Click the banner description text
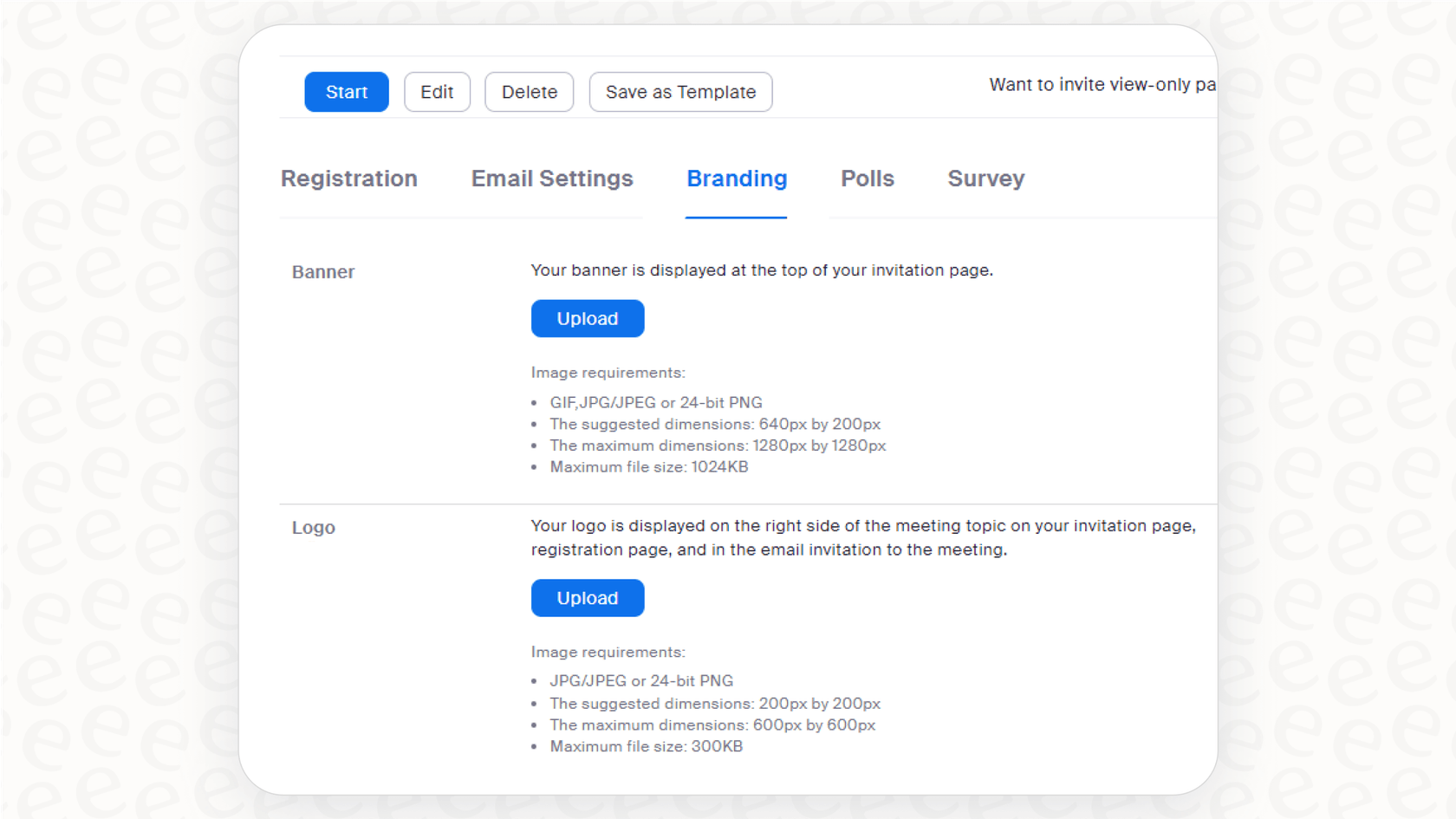 click(762, 270)
